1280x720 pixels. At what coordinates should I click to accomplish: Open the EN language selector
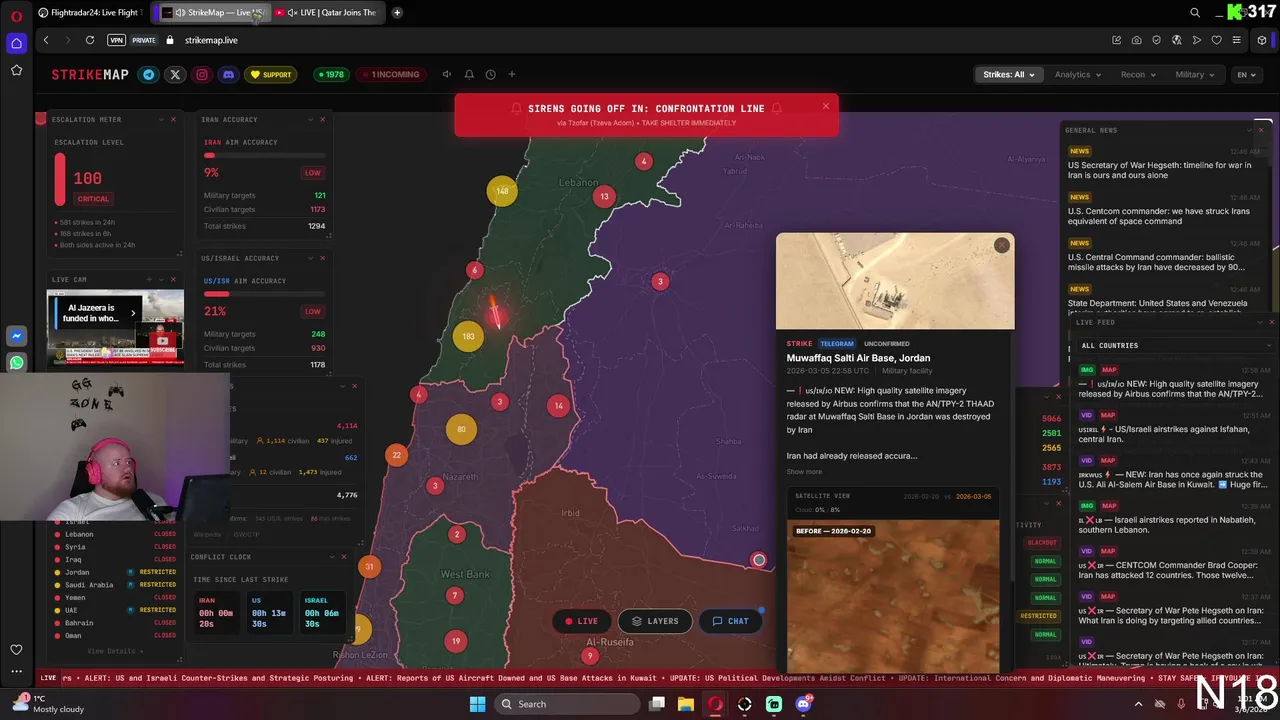point(1246,74)
